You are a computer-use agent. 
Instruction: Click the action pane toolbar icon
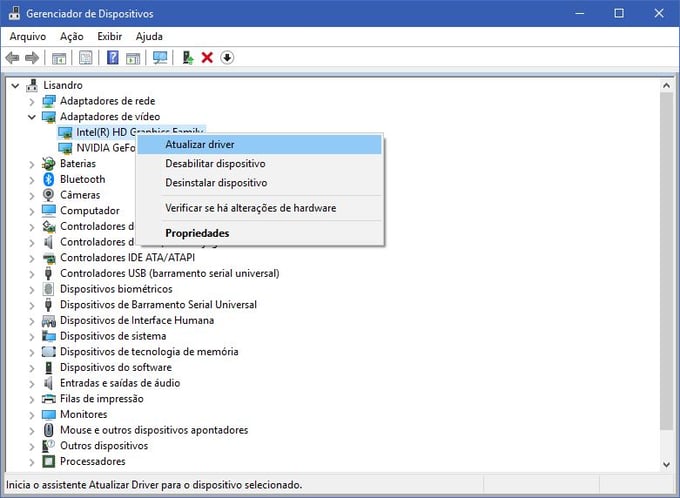133,58
